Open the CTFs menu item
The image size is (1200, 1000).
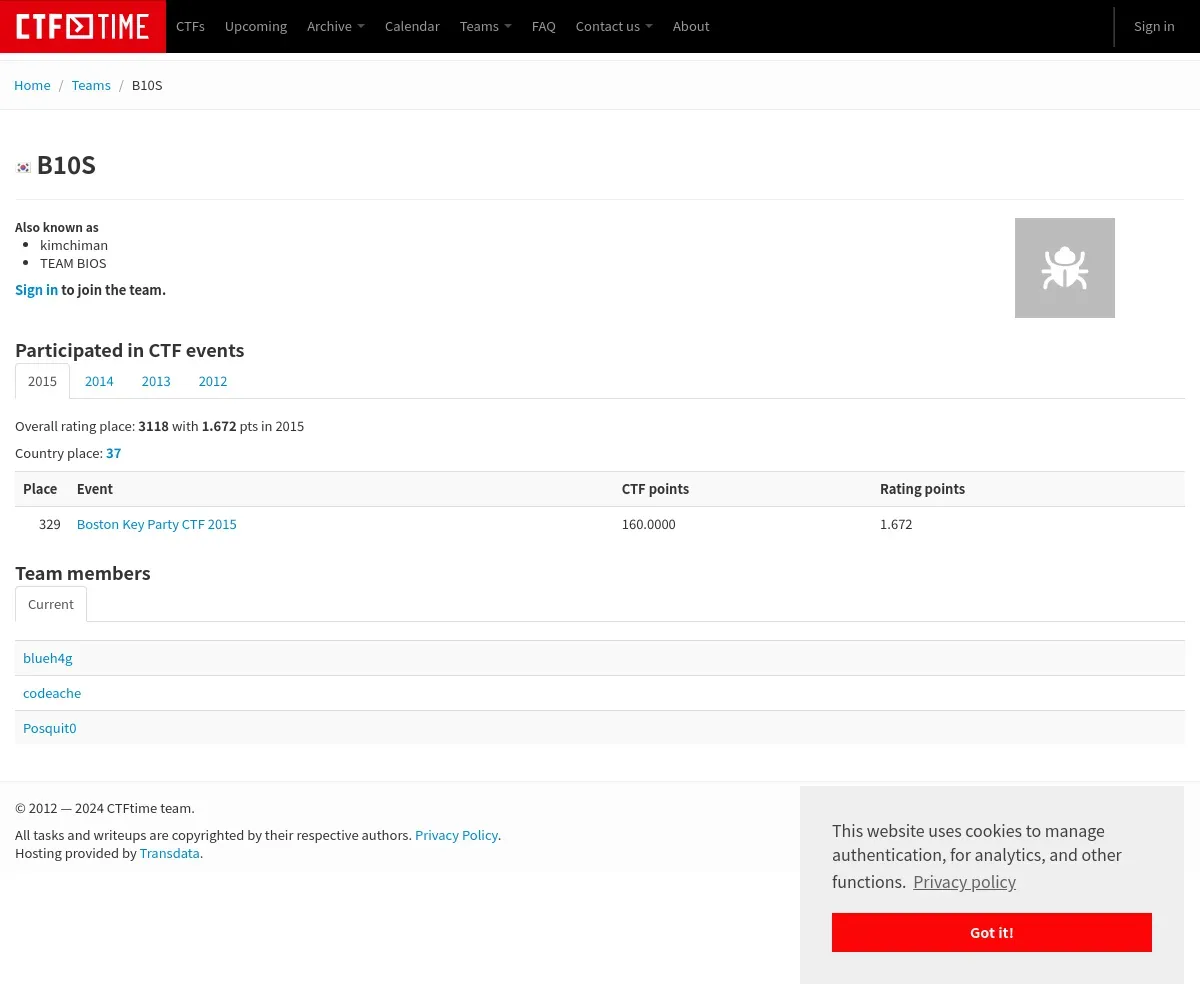coord(190,26)
